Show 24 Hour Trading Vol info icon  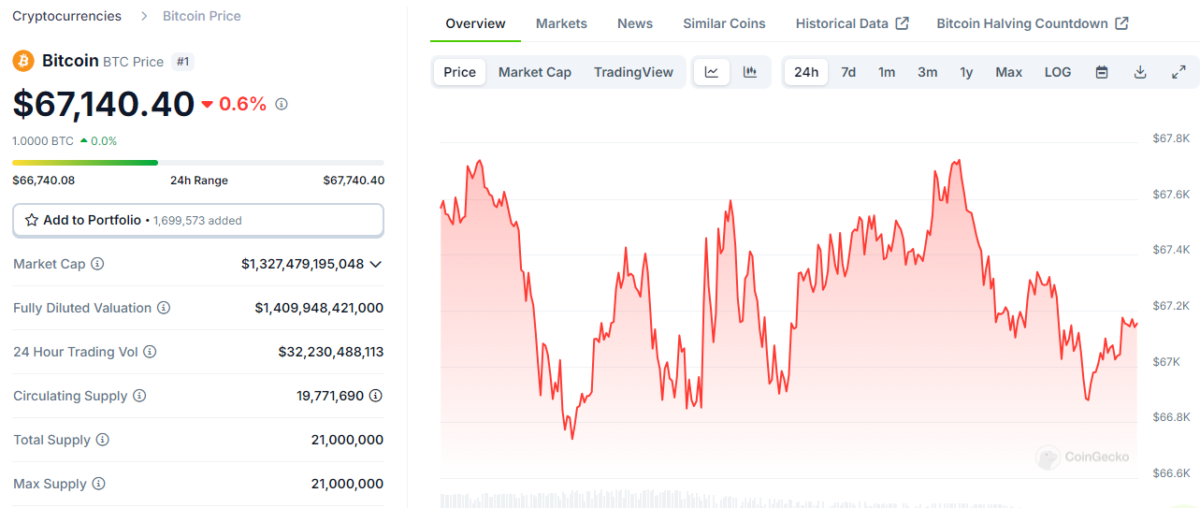click(150, 352)
